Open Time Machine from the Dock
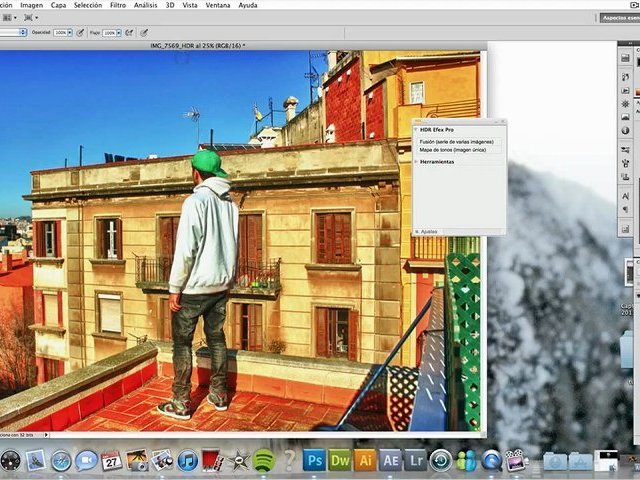The height and width of the screenshot is (480, 640). [441, 460]
